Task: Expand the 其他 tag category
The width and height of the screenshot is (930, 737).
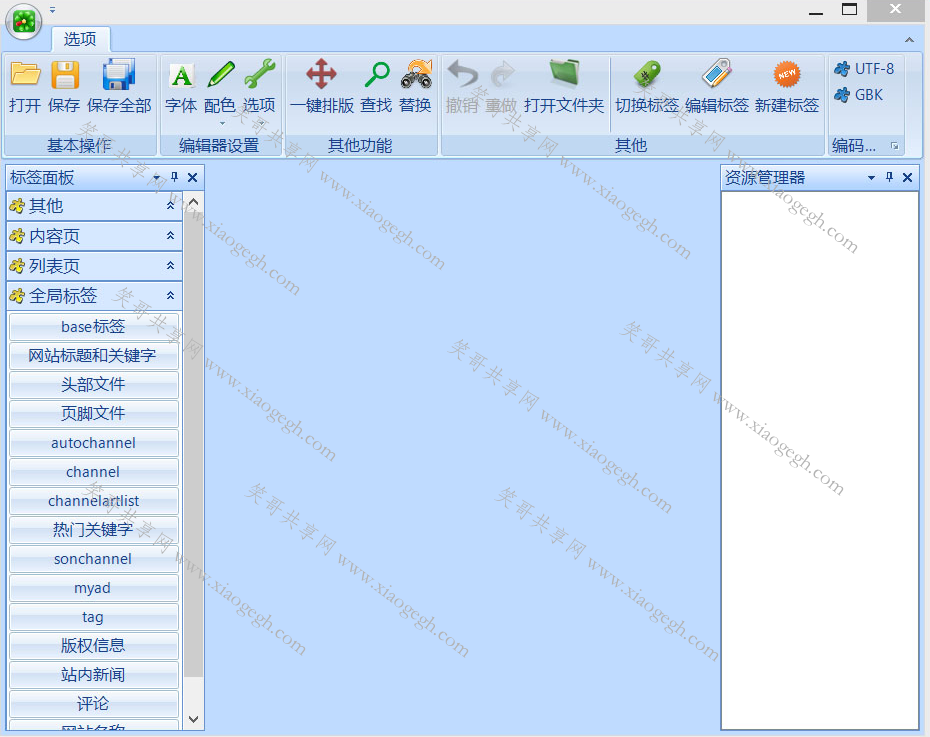Action: pos(94,206)
